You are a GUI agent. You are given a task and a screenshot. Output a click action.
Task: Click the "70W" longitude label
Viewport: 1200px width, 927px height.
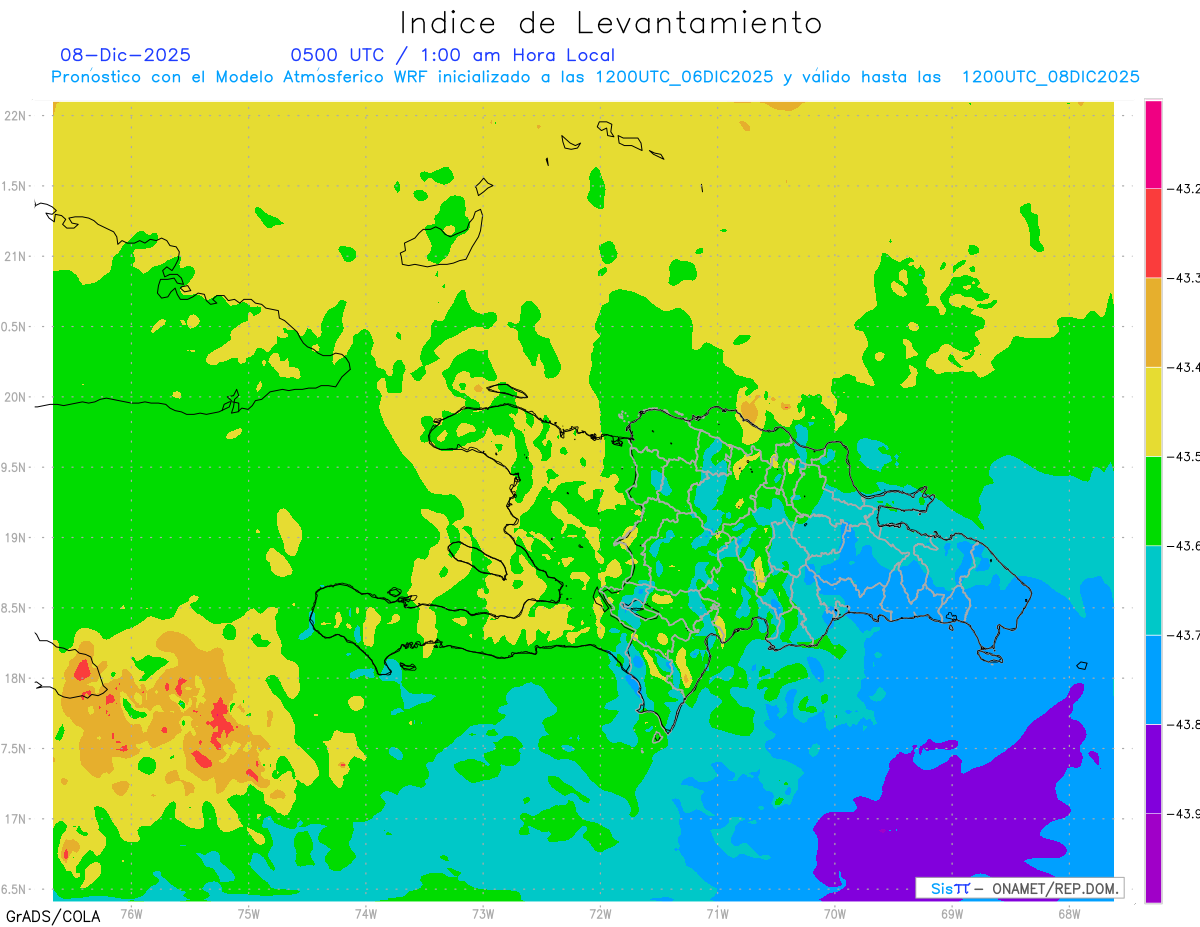[x=834, y=912]
